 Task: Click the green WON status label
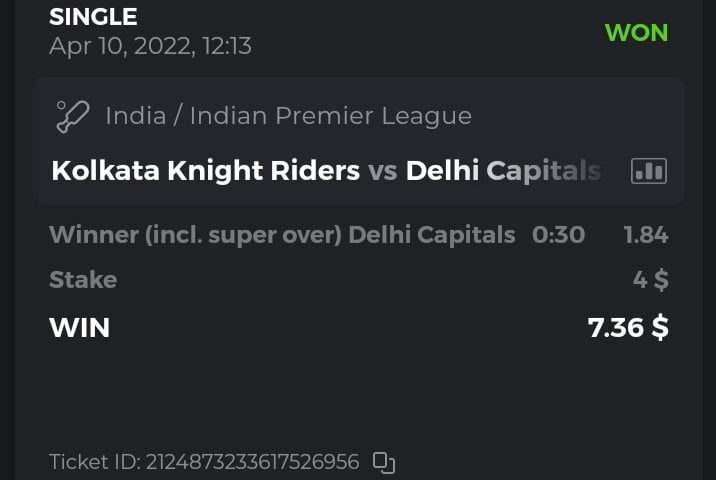tap(636, 33)
